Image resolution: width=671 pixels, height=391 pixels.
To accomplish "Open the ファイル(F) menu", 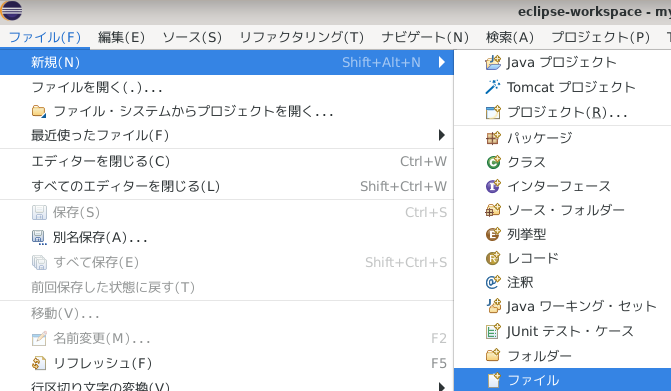I will [45, 37].
